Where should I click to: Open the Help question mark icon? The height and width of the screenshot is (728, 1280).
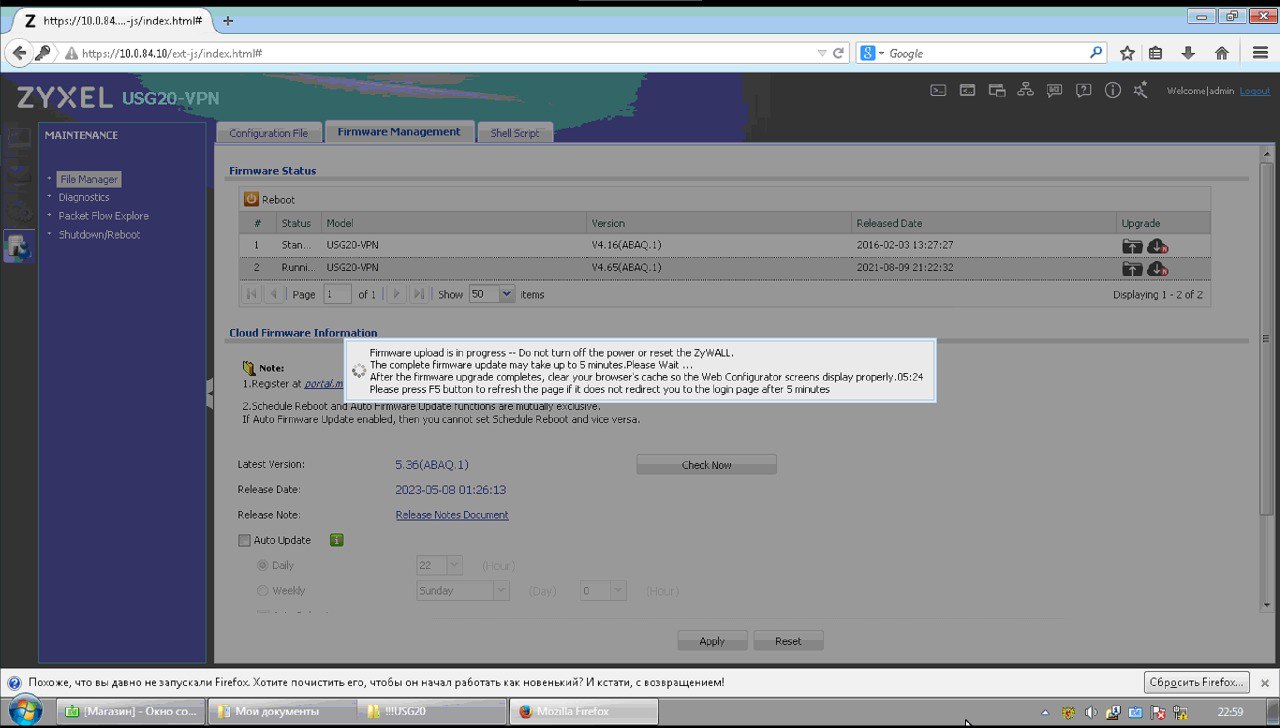1083,90
